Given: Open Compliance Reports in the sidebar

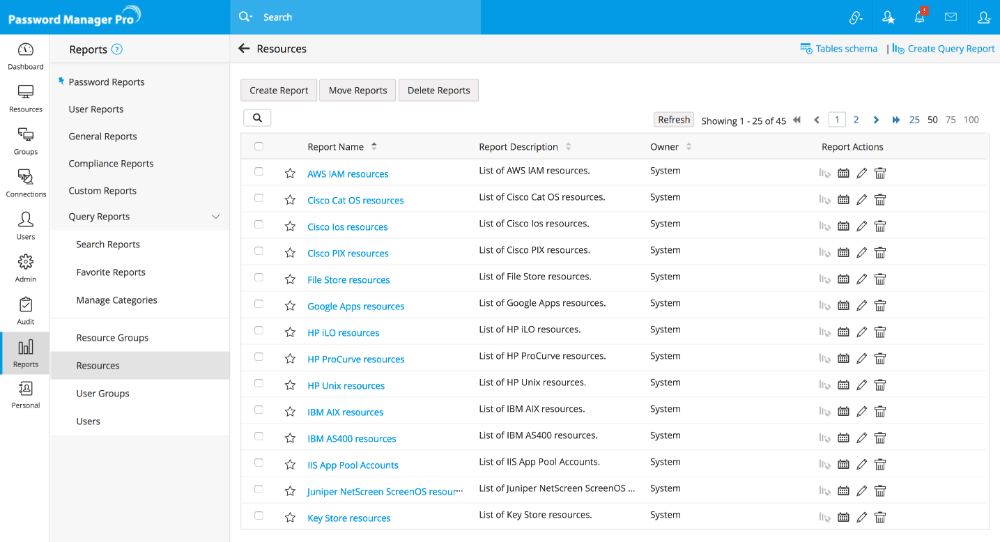Looking at the screenshot, I should point(111,164).
